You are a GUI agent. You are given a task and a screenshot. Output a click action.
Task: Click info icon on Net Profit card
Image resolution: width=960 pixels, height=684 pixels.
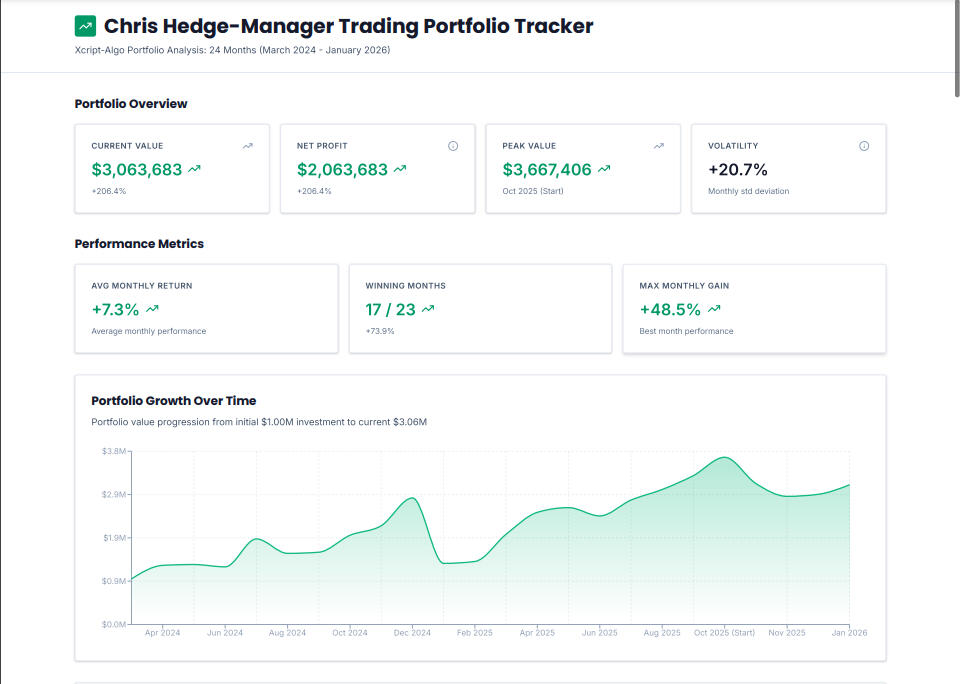(x=453, y=146)
